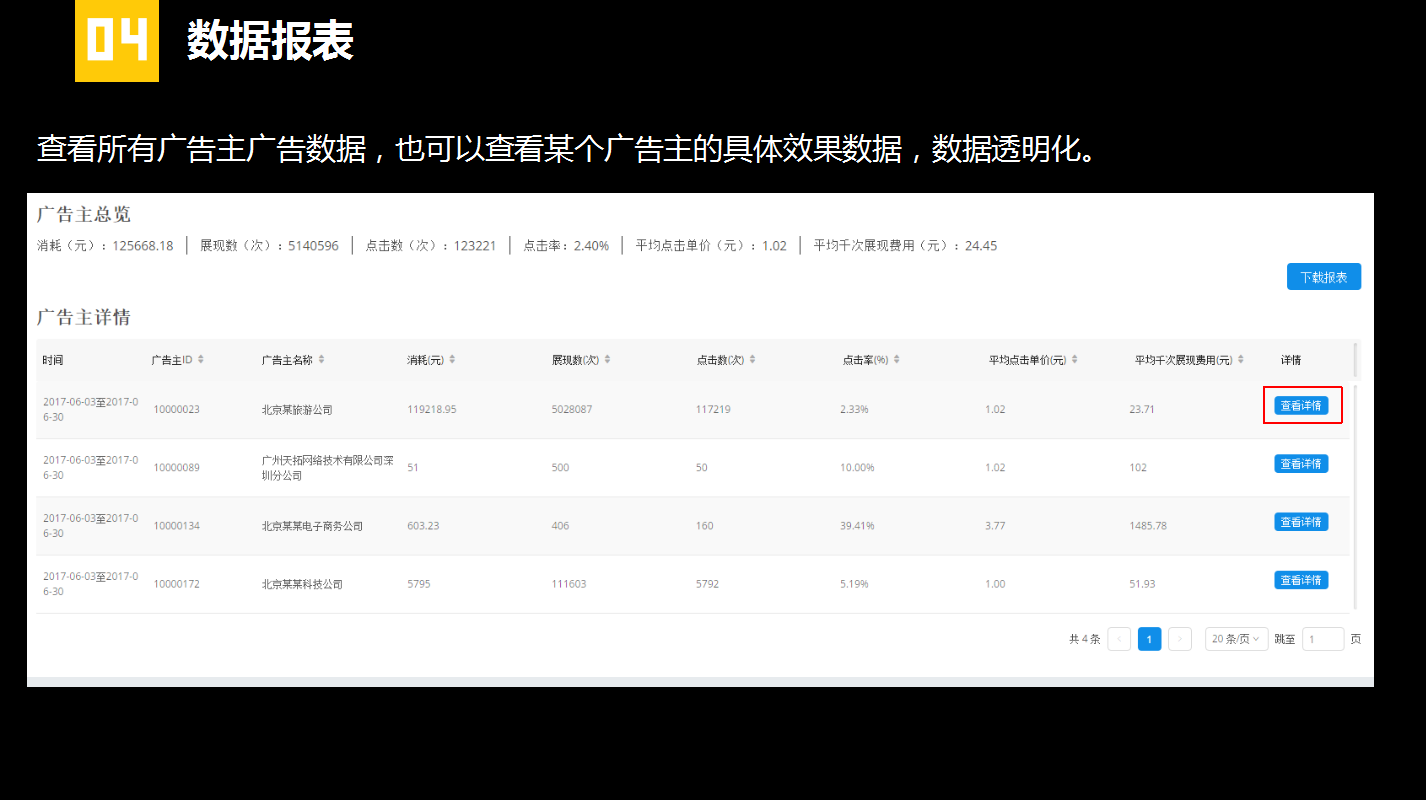The width and height of the screenshot is (1426, 800).
Task: Sort by 平均千次展现费用(元) column arrows
Action: pos(1241,359)
